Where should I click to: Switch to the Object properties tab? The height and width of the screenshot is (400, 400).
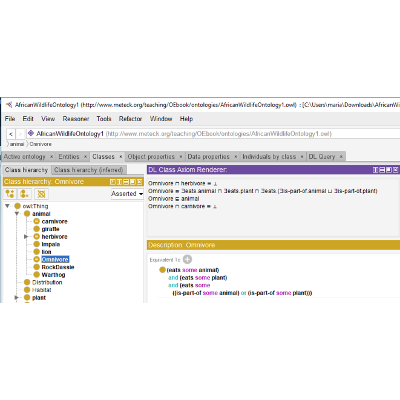coord(151,157)
